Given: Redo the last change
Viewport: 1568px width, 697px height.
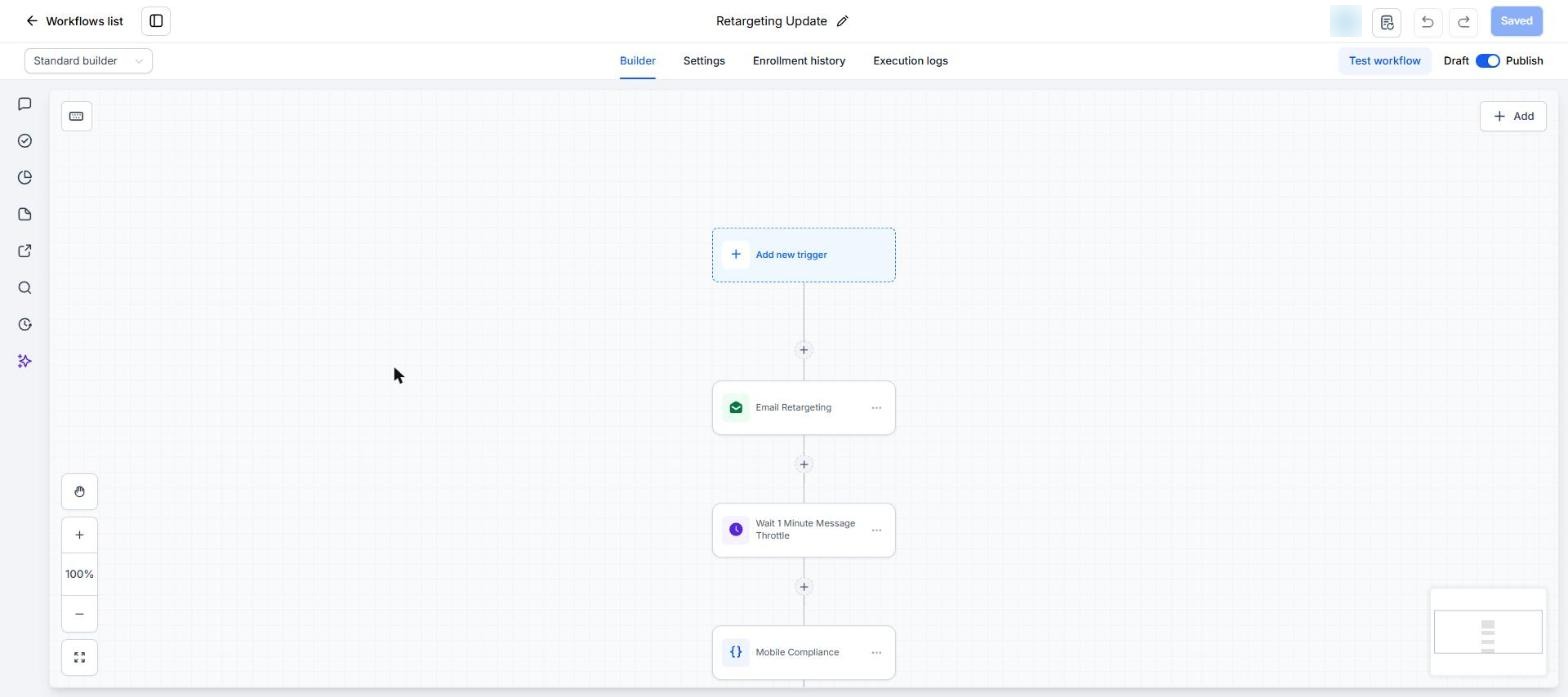Looking at the screenshot, I should [1463, 21].
